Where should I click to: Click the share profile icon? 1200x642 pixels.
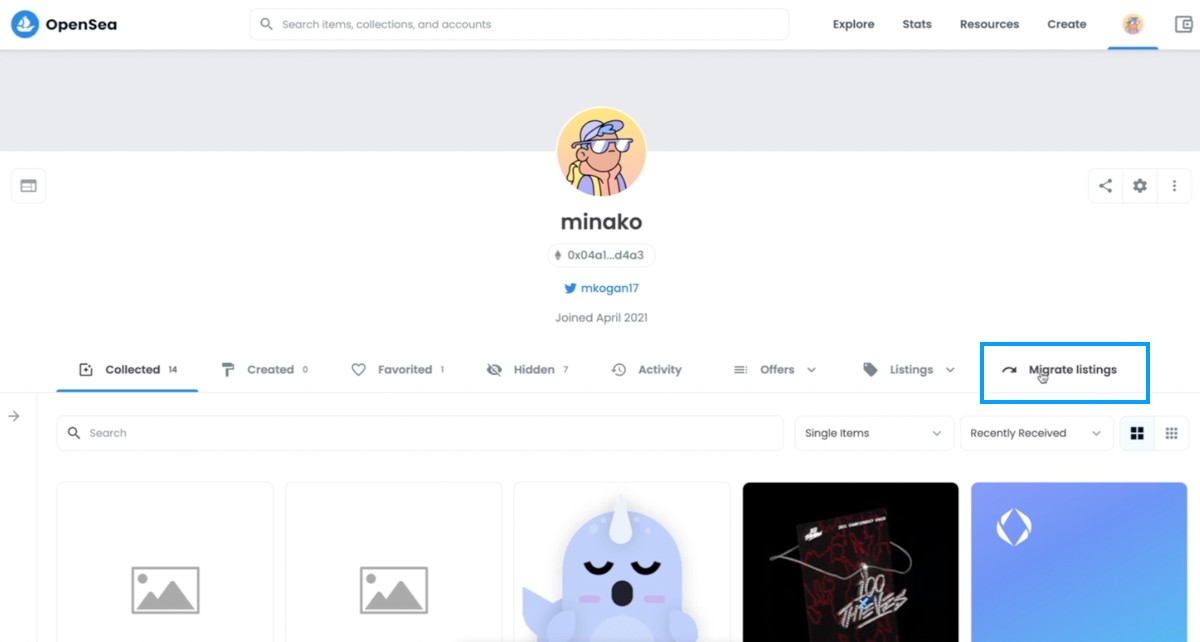point(1105,186)
